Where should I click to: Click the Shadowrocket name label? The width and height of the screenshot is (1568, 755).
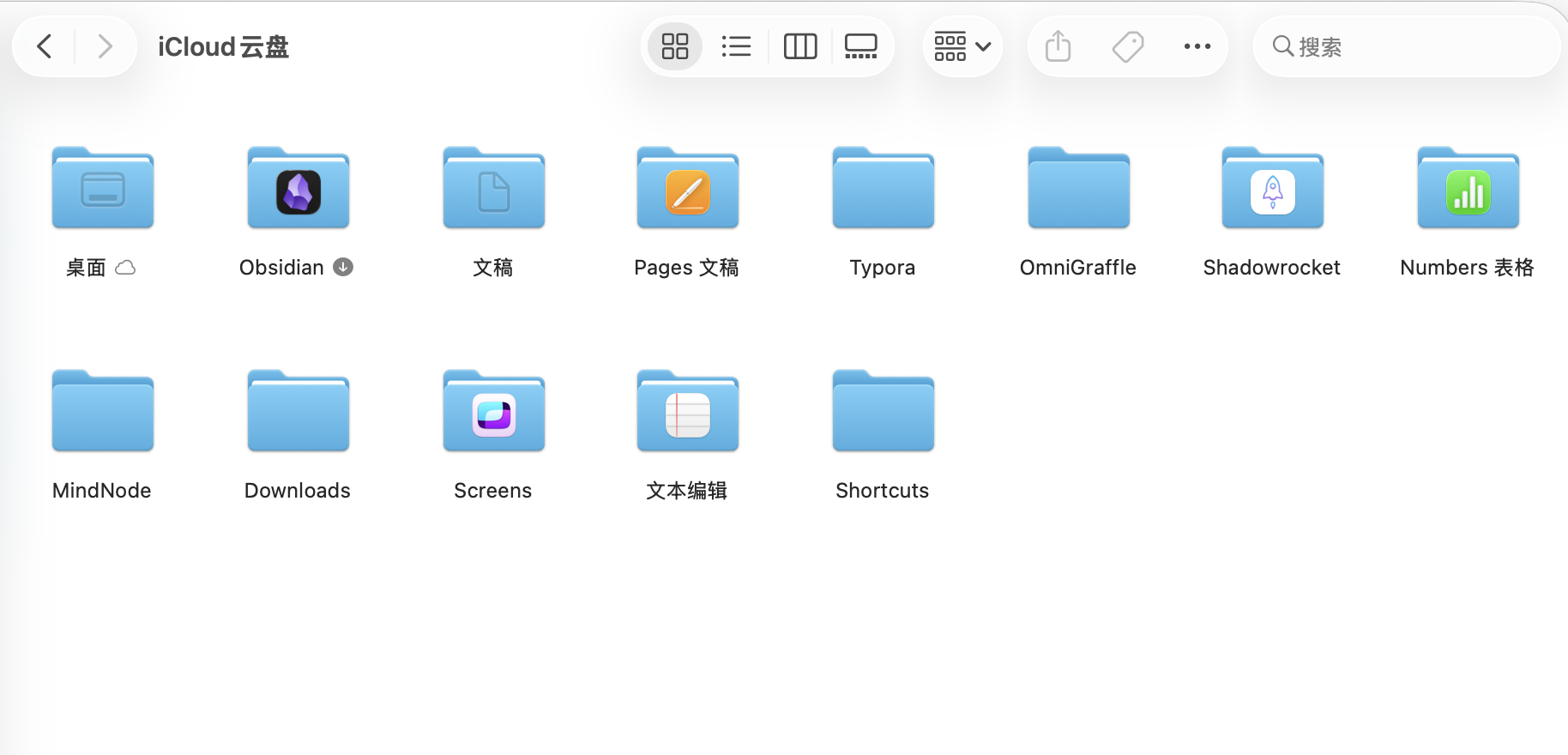(x=1272, y=268)
